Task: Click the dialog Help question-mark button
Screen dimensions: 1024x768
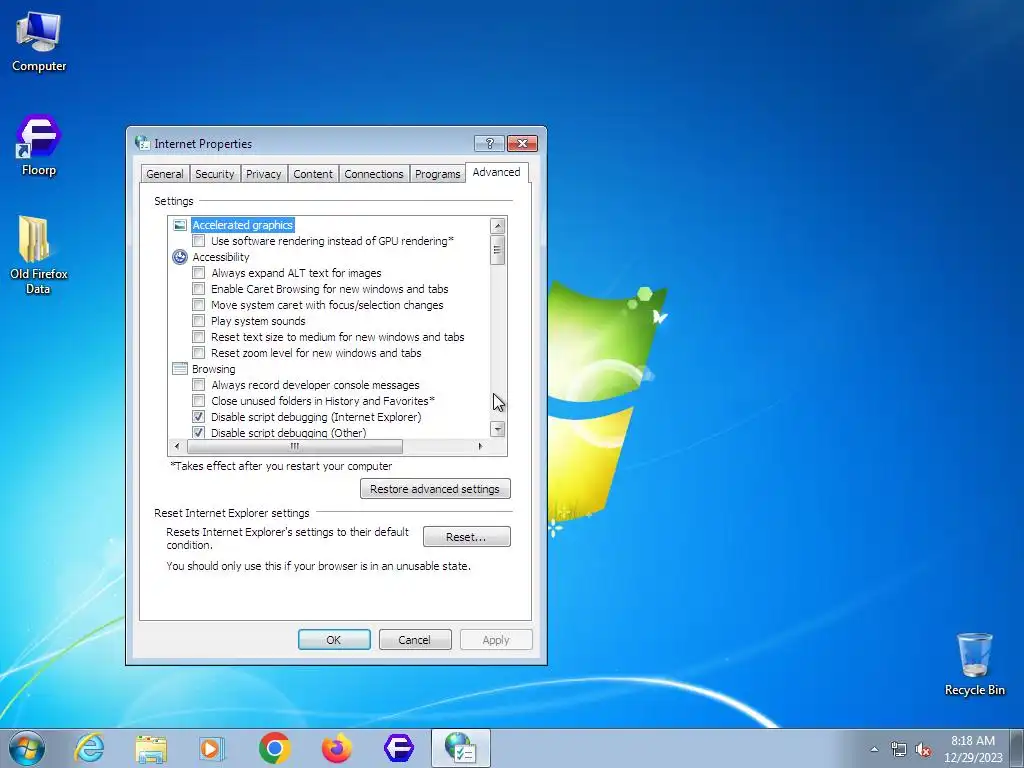Action: (x=489, y=143)
